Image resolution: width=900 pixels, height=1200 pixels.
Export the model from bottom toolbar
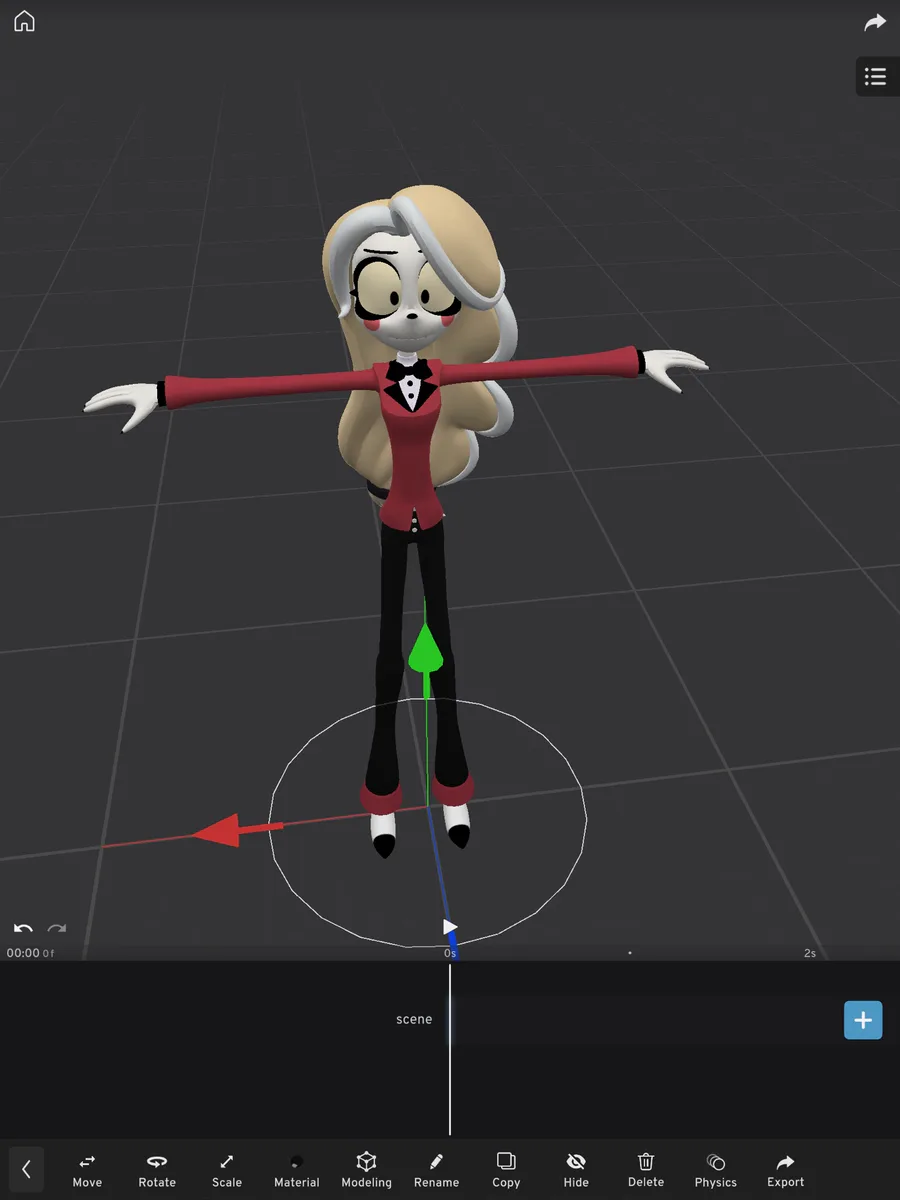786,1170
